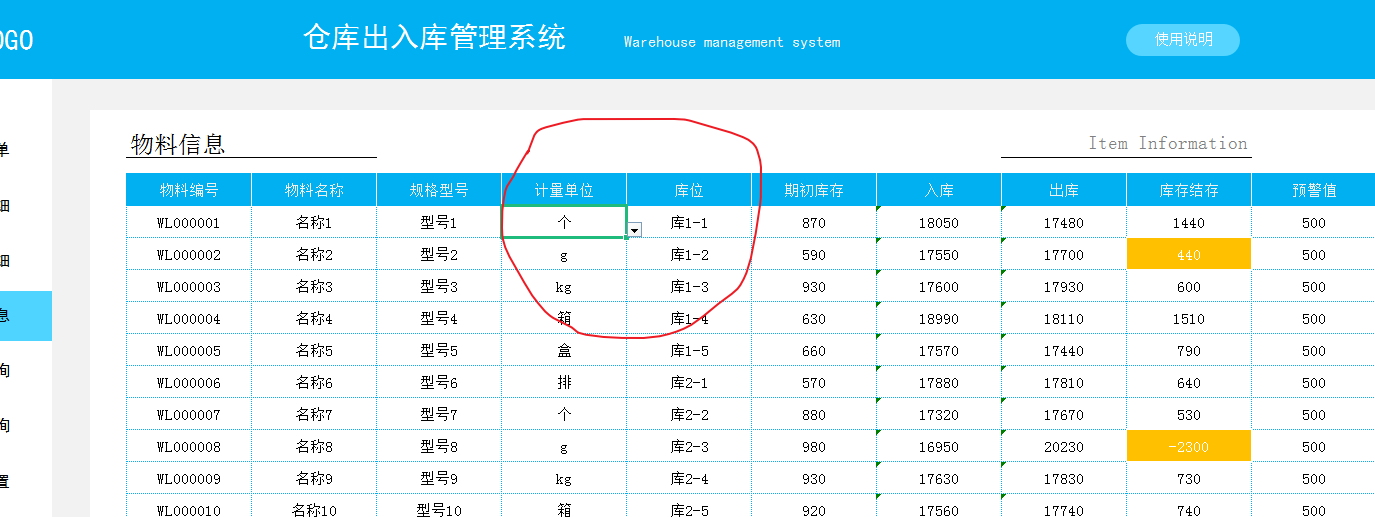Select the 盒 unit cell of WL000005
Viewport: 1375px width, 517px height.
coord(564,351)
